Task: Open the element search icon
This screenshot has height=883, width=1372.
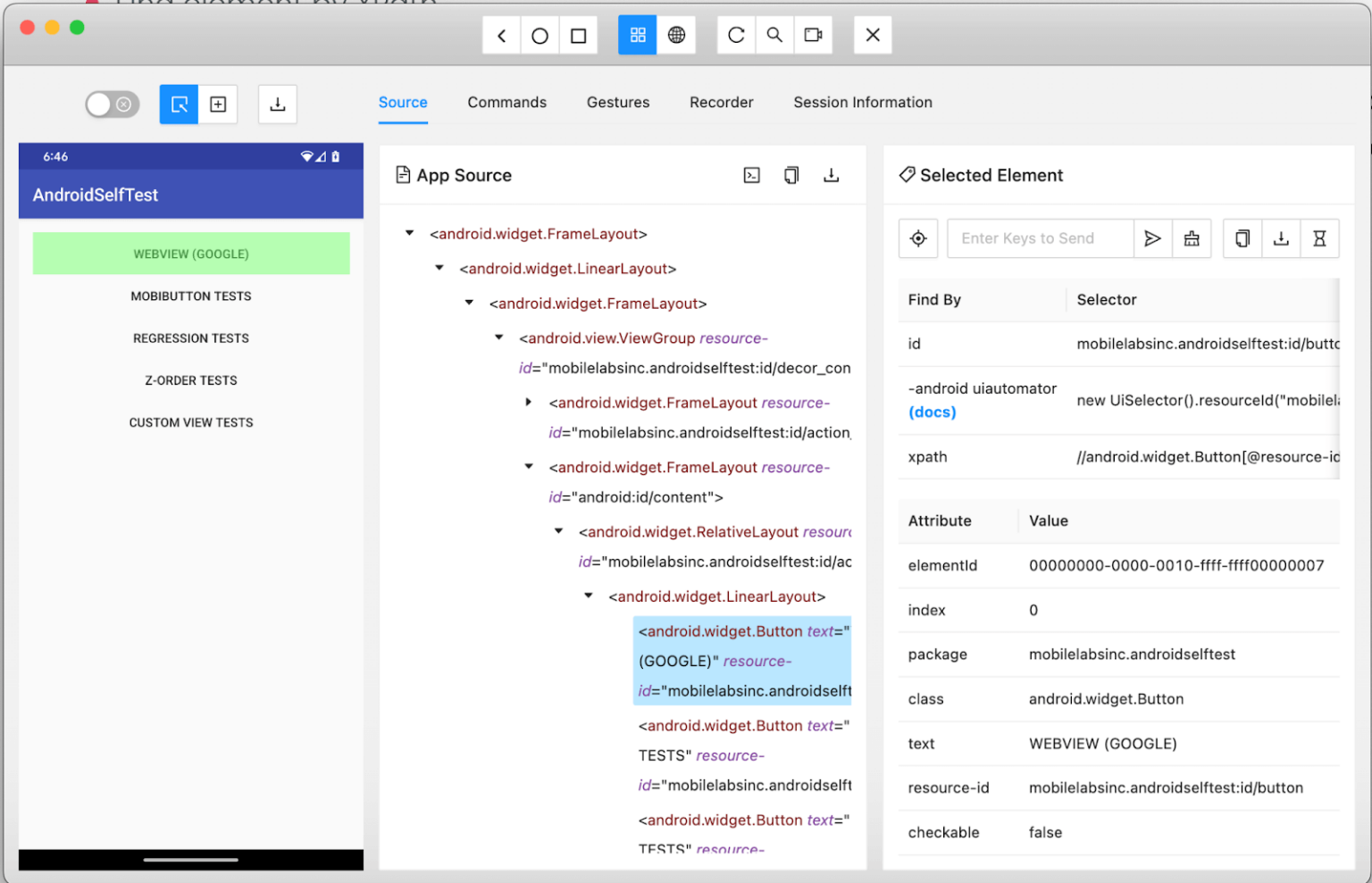Action: pos(774,35)
